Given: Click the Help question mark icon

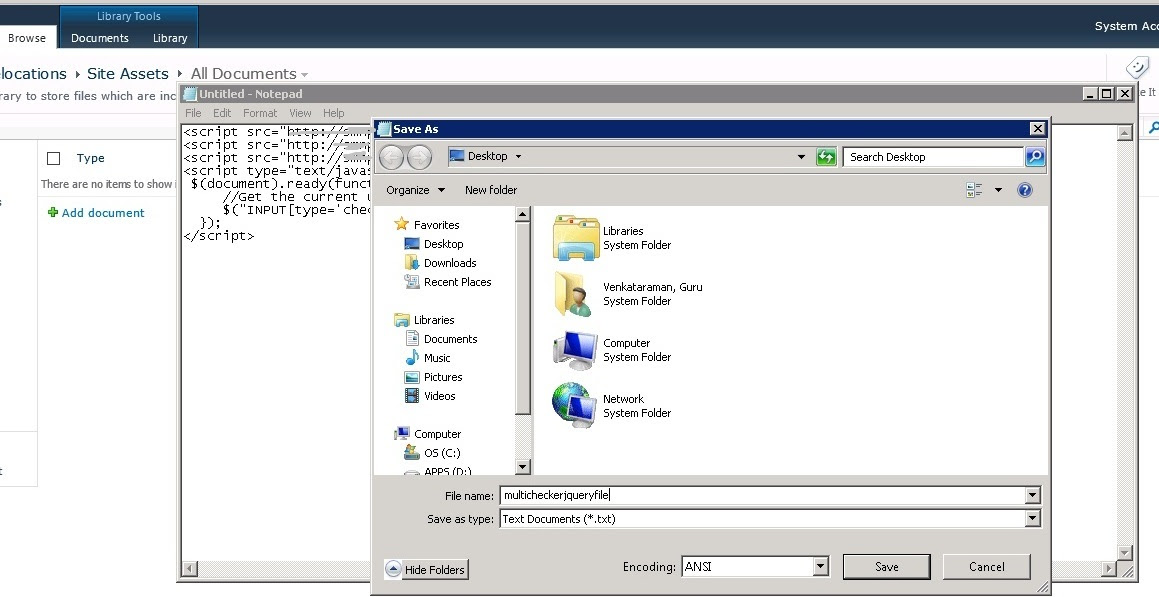Looking at the screenshot, I should [1024, 189].
